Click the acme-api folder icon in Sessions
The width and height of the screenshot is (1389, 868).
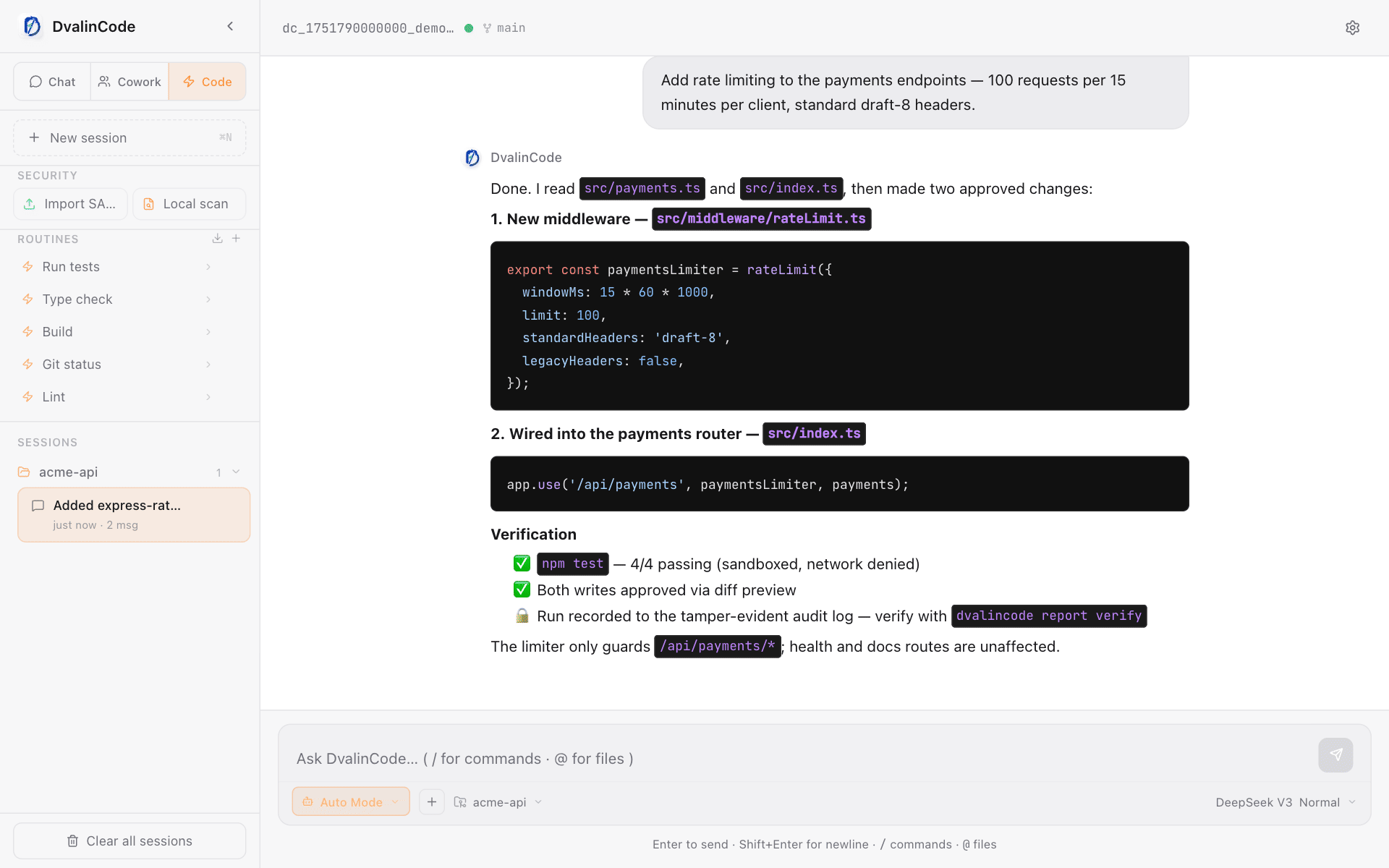coord(24,472)
